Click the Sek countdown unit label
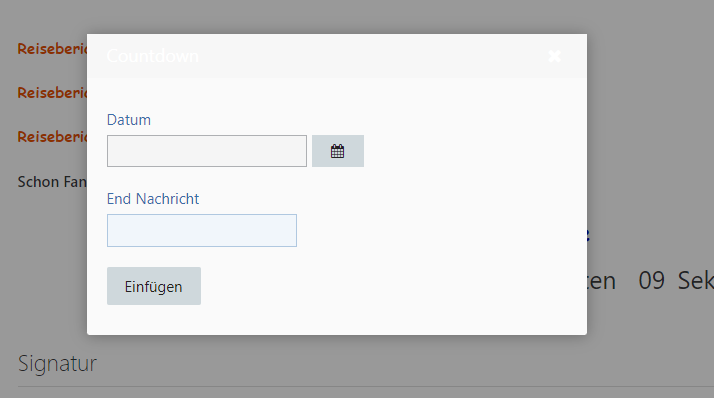The image size is (714, 398). 695,281
